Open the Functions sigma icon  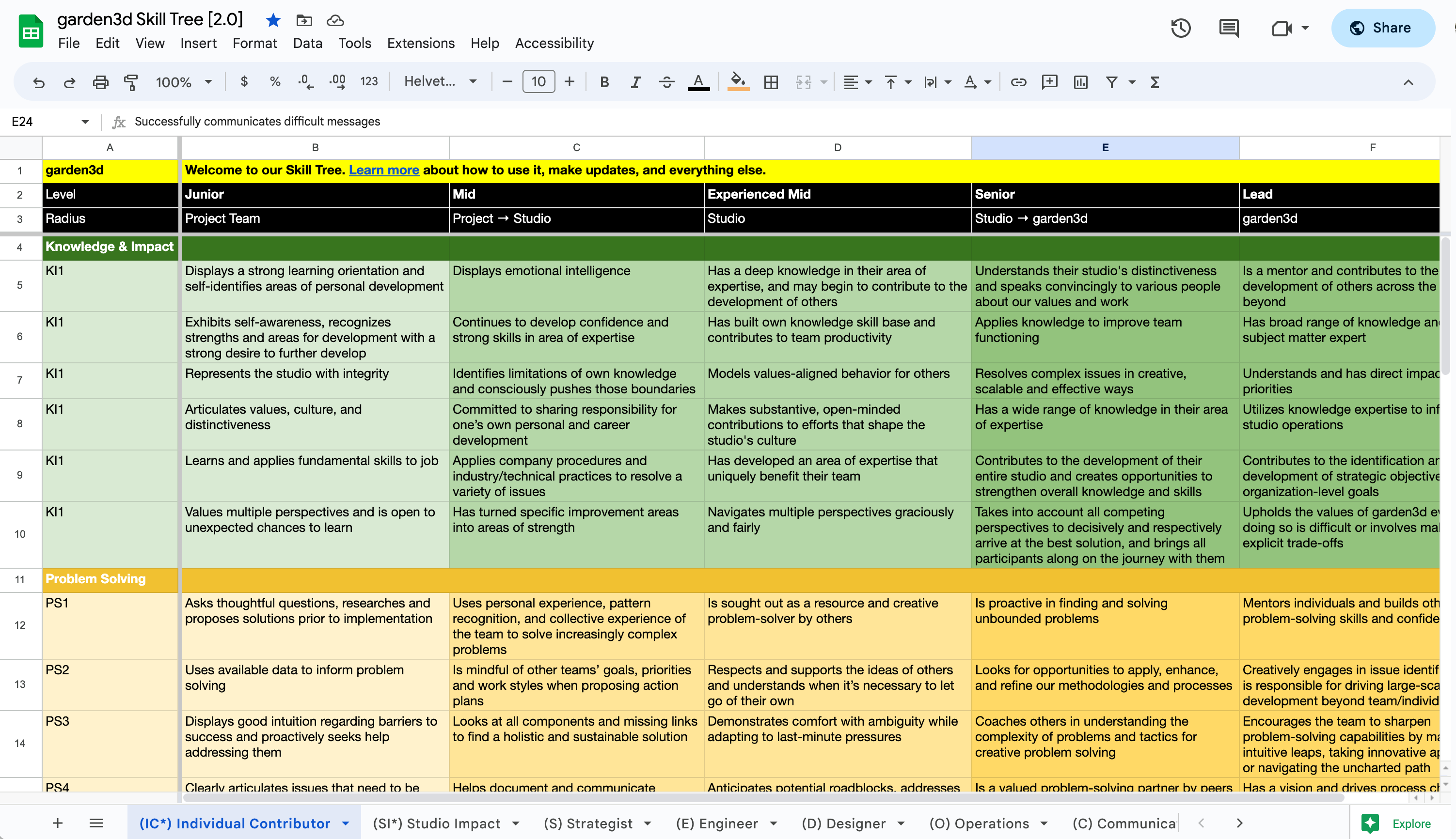tap(1155, 82)
